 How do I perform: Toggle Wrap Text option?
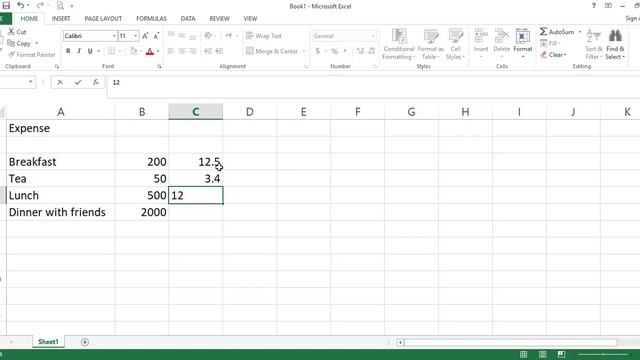264,36
